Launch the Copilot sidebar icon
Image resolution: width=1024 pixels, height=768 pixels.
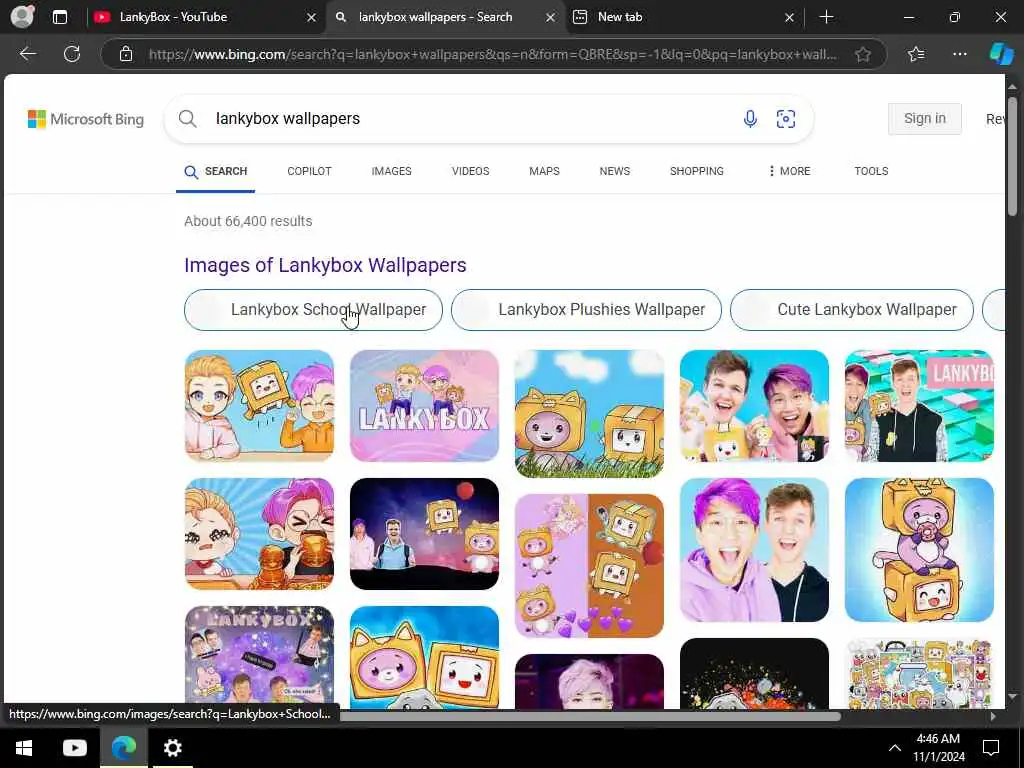coord(1001,54)
